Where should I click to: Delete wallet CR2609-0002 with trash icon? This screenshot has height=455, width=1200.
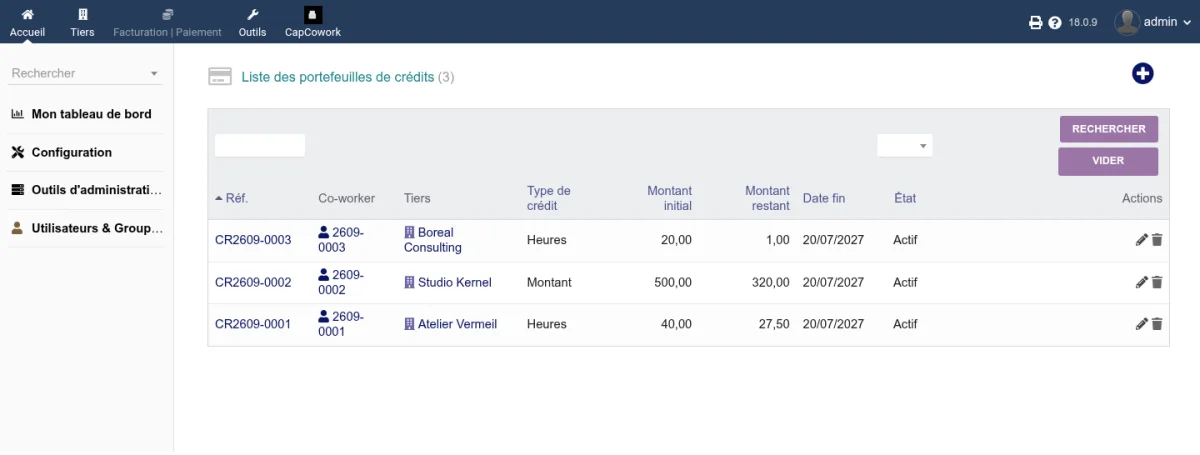point(1157,282)
